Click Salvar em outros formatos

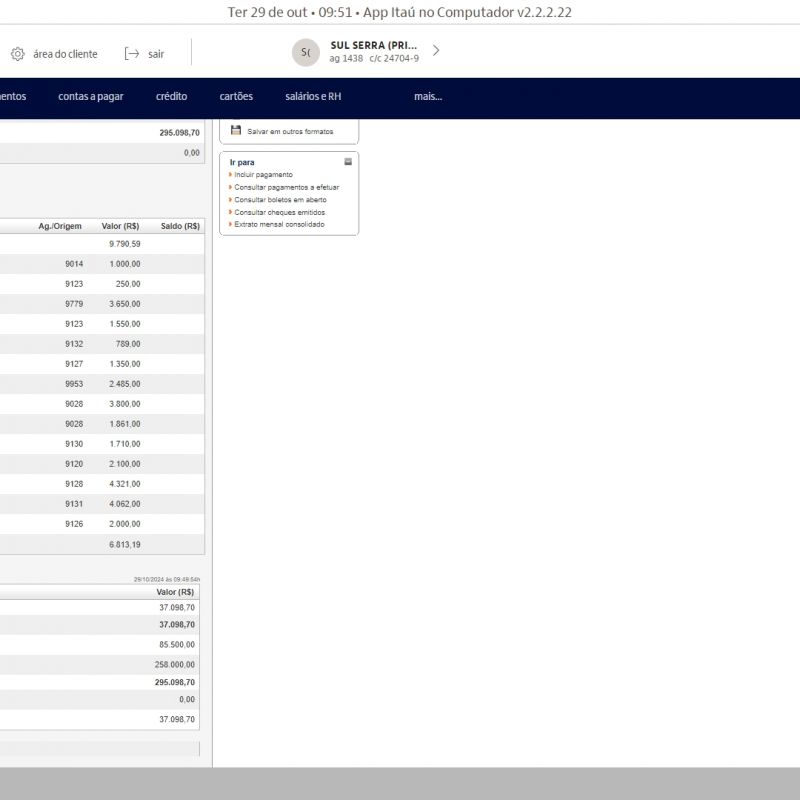pos(290,131)
